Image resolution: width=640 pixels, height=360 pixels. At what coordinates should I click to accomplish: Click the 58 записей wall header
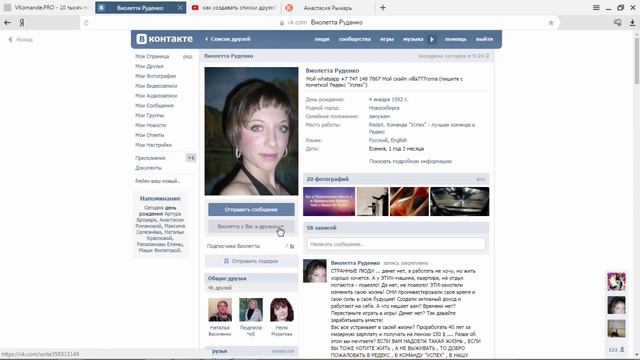396,228
